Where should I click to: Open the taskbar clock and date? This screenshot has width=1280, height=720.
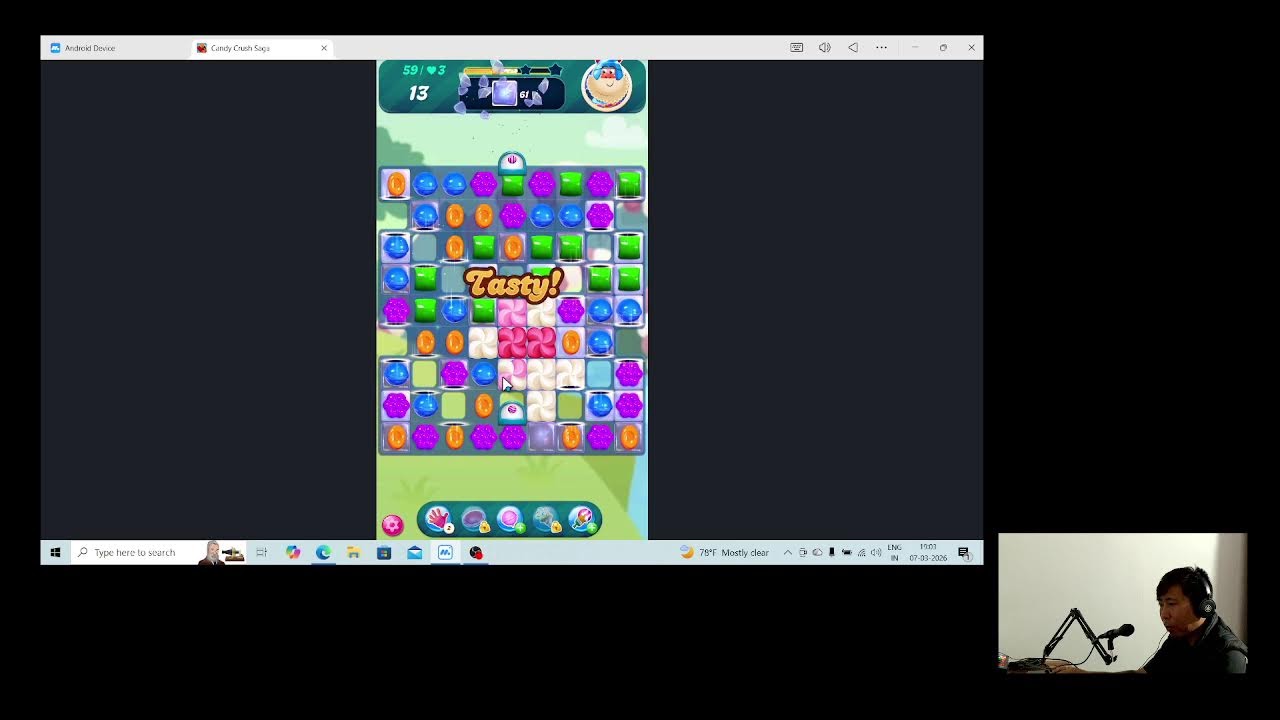pyautogui.click(x=928, y=552)
